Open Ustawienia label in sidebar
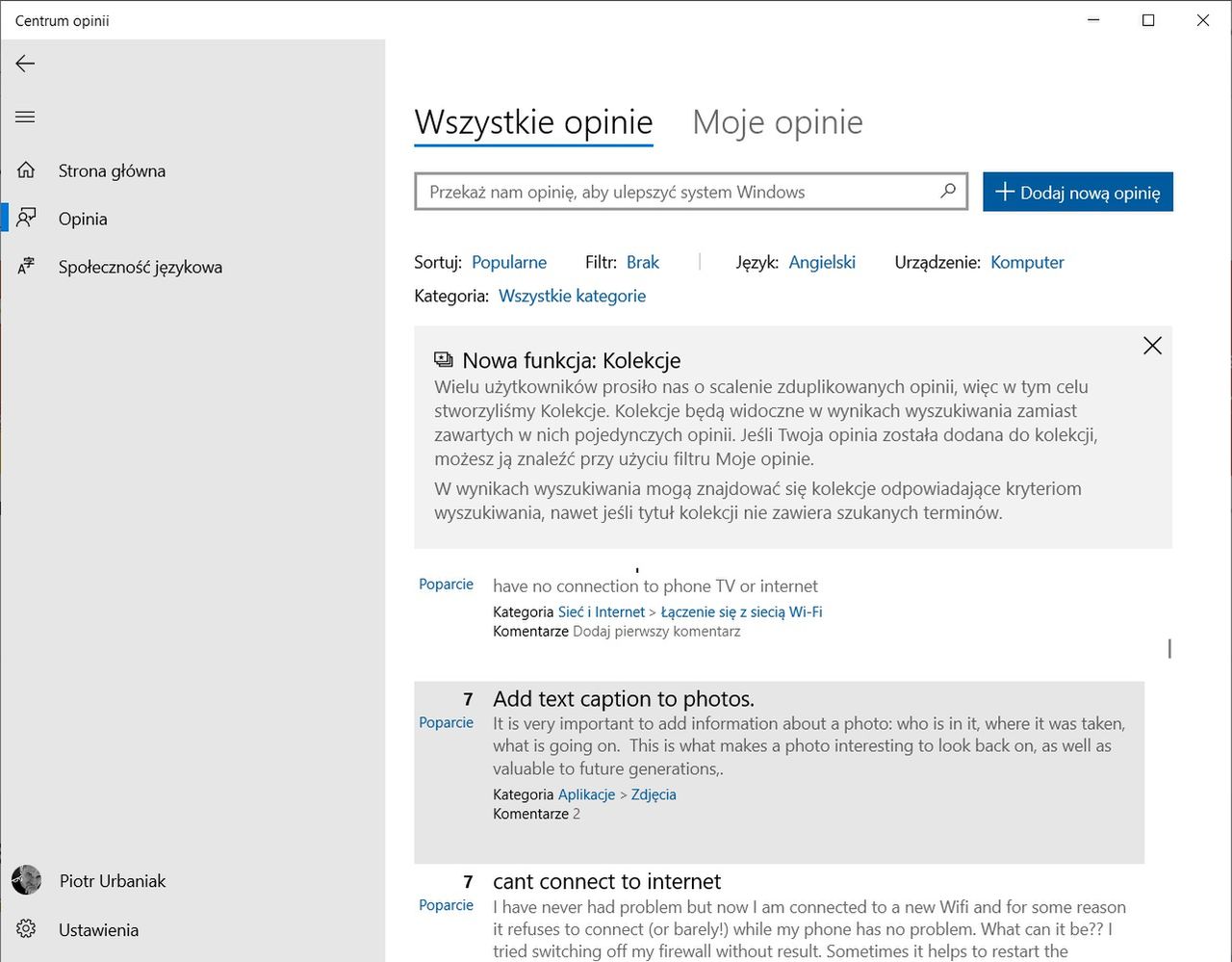 coord(98,929)
